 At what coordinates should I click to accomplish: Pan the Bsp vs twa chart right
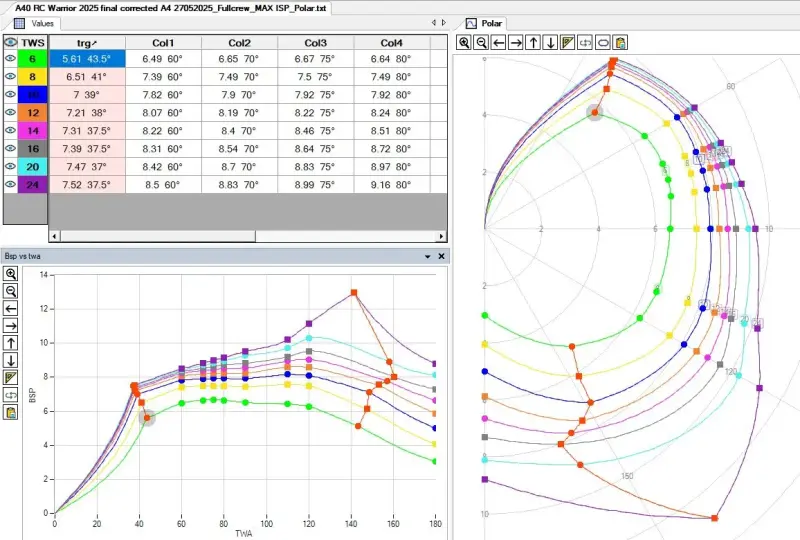11,325
